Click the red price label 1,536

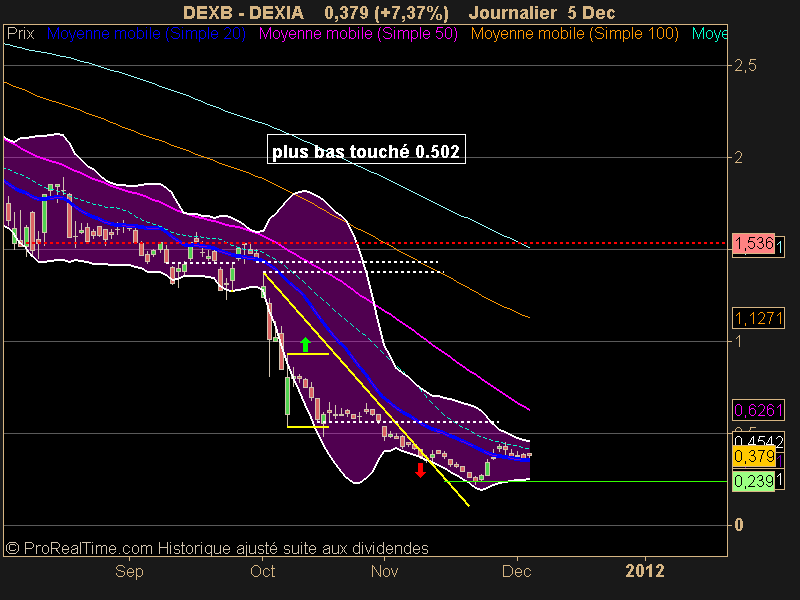click(754, 243)
